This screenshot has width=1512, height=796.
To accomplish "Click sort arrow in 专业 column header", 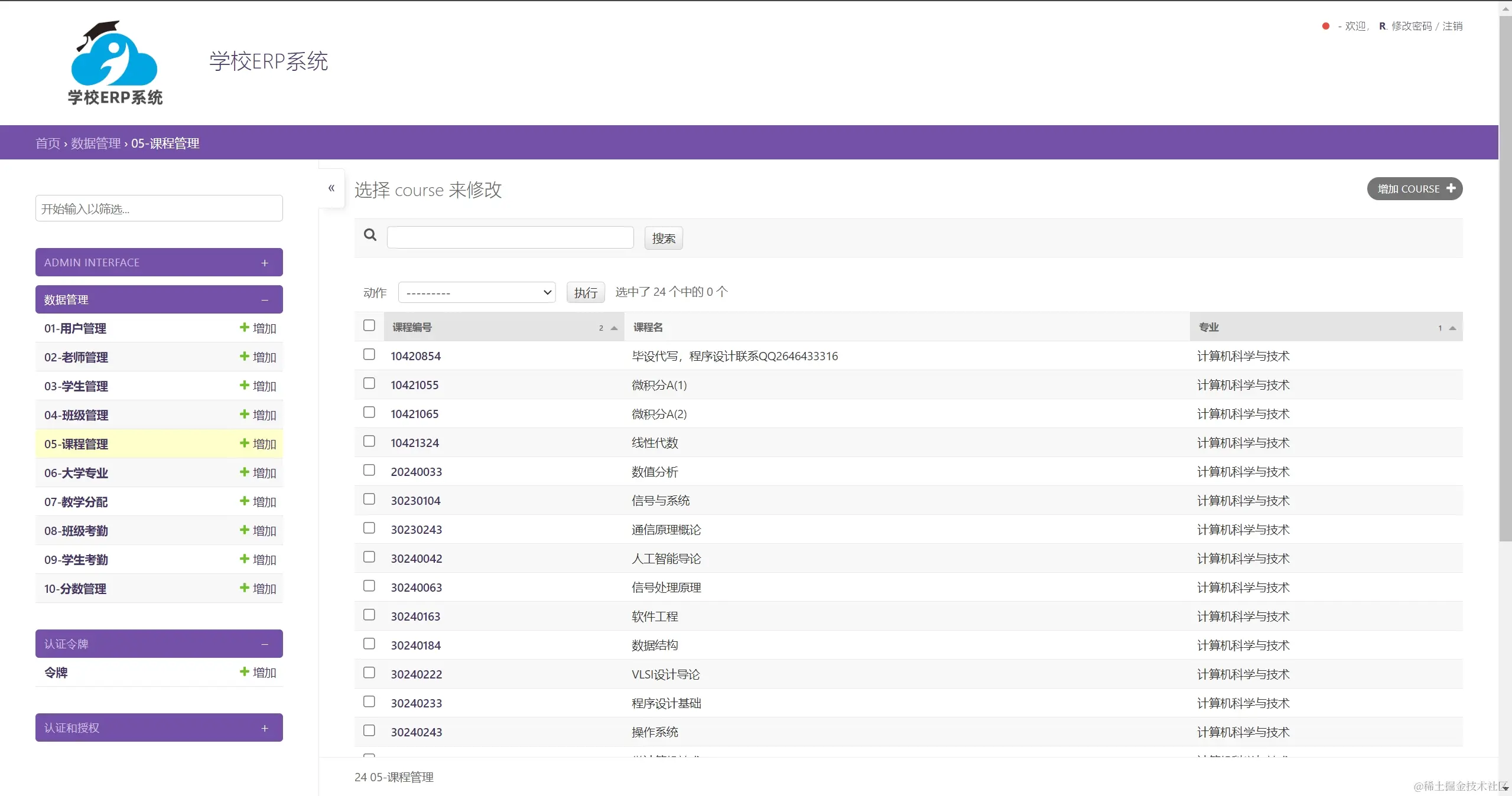I will [1452, 328].
